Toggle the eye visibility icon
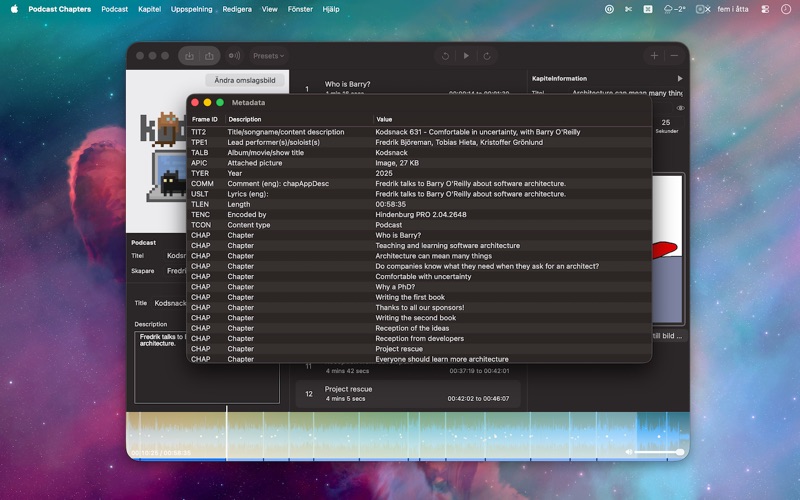 (x=680, y=108)
